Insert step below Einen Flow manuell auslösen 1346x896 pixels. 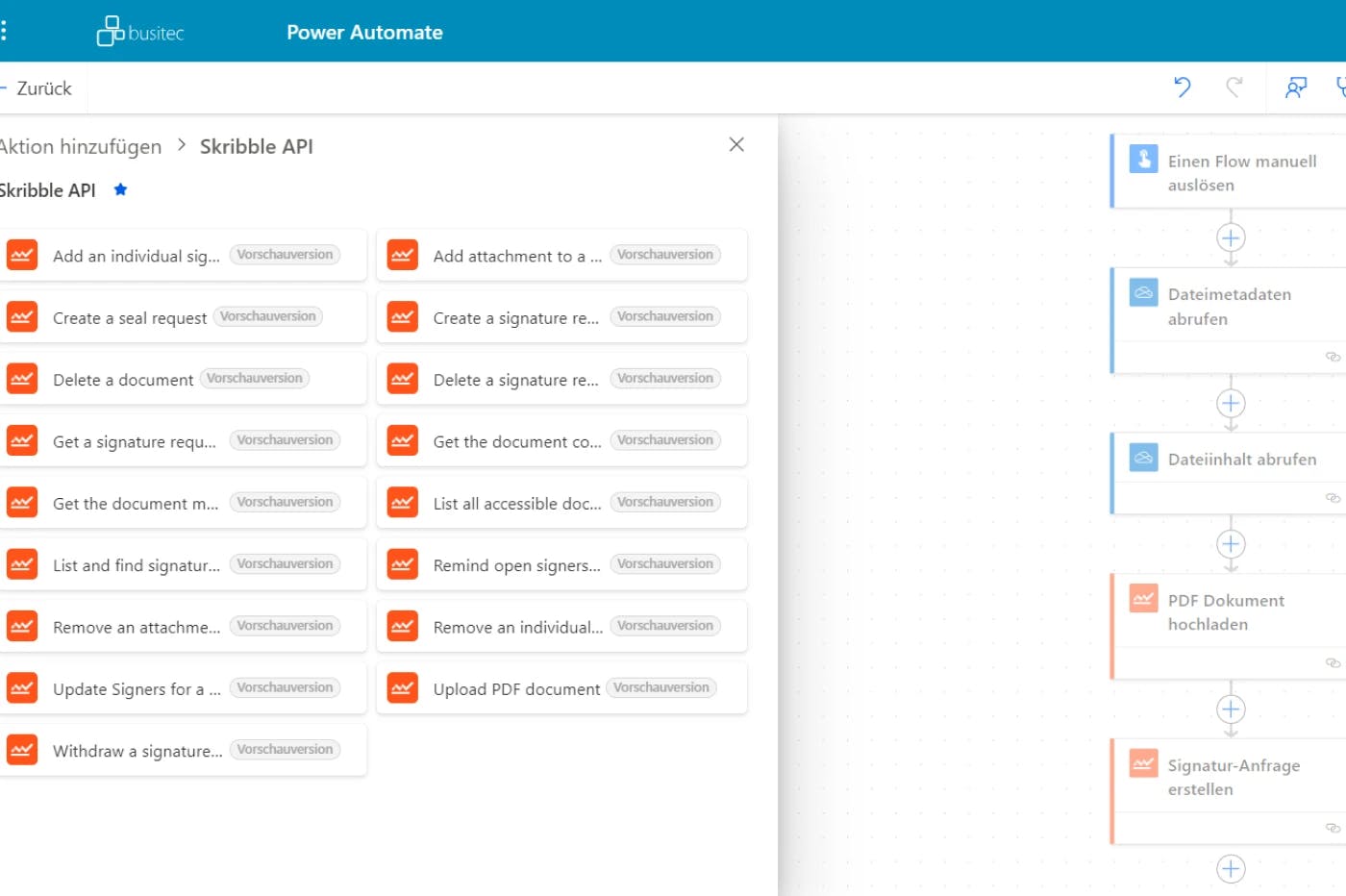pyautogui.click(x=1231, y=237)
